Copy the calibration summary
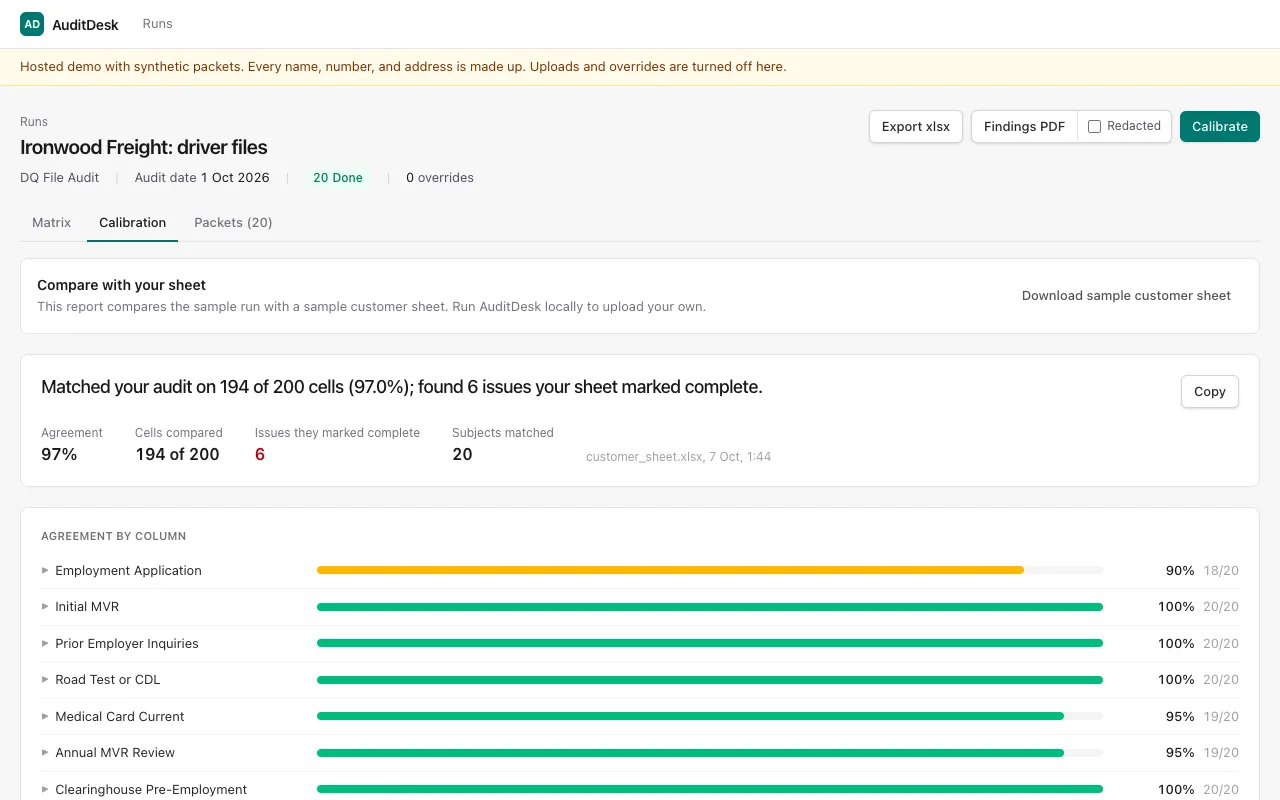The image size is (1280, 800). pyautogui.click(x=1210, y=392)
